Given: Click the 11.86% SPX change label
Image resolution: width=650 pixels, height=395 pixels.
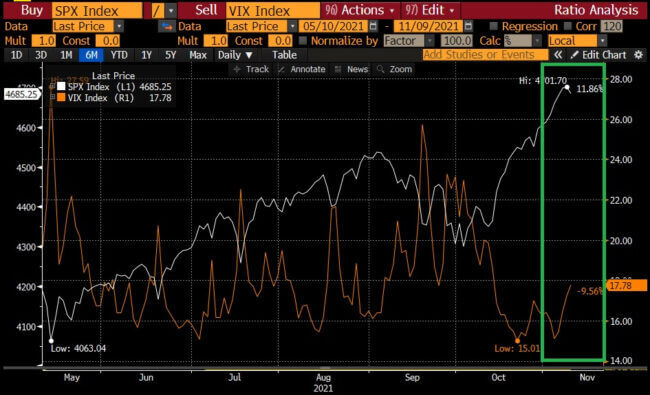Looking at the screenshot, I should pyautogui.click(x=589, y=88).
